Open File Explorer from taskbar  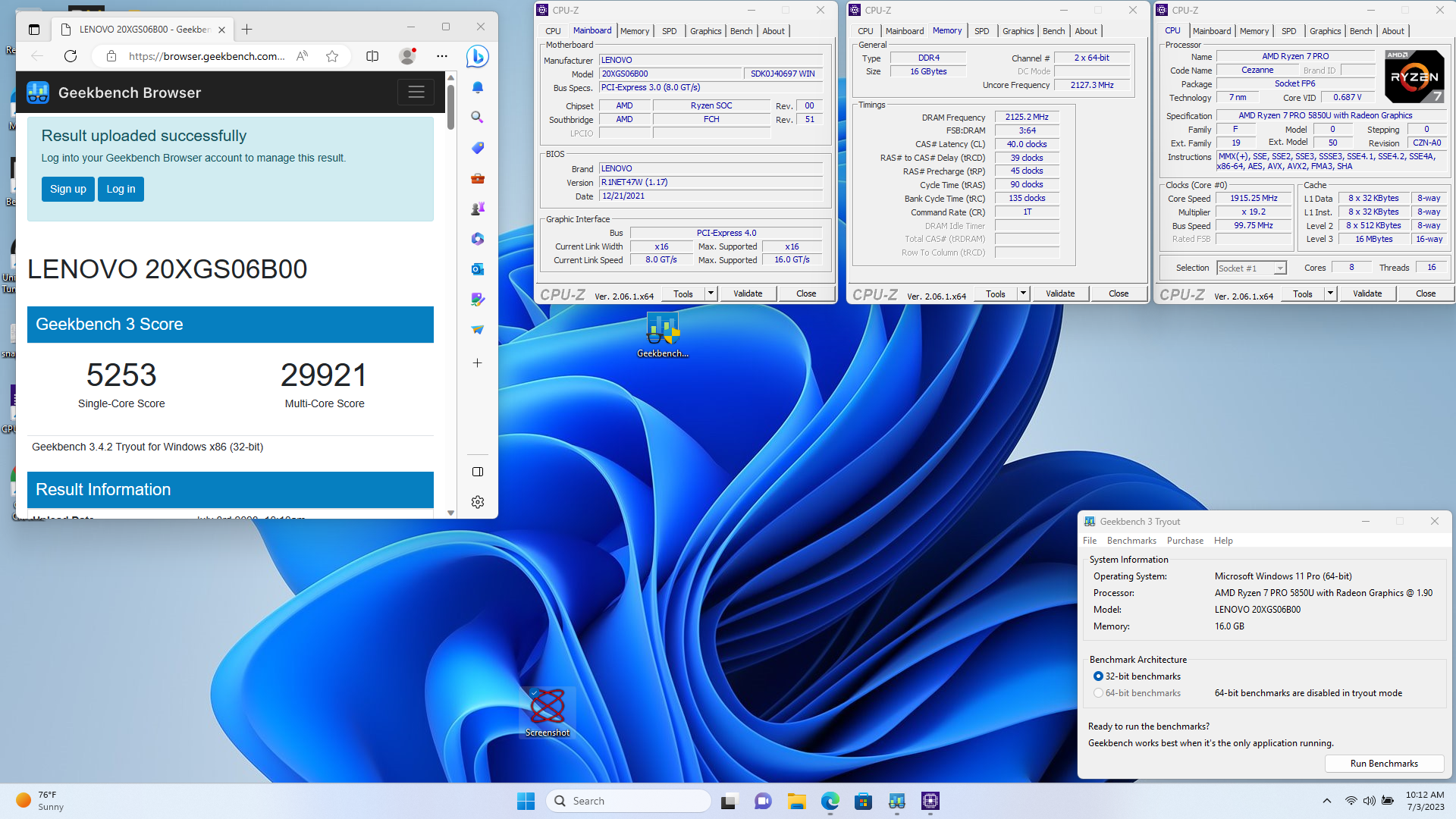(x=796, y=801)
